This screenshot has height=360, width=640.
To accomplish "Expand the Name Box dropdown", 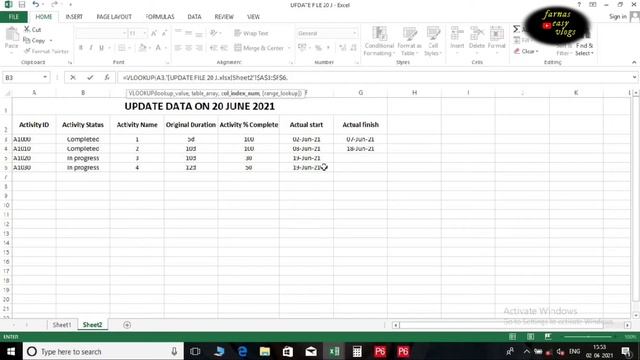I will pyautogui.click(x=45, y=77).
